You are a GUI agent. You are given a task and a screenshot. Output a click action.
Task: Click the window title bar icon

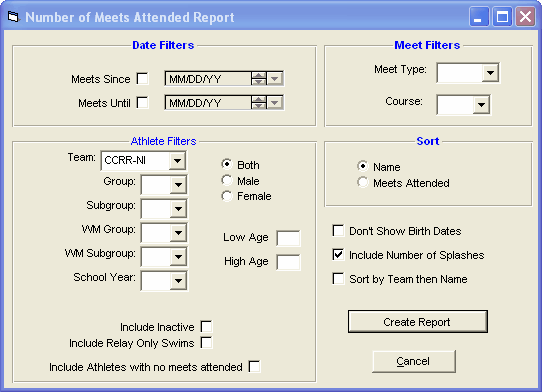click(13, 16)
